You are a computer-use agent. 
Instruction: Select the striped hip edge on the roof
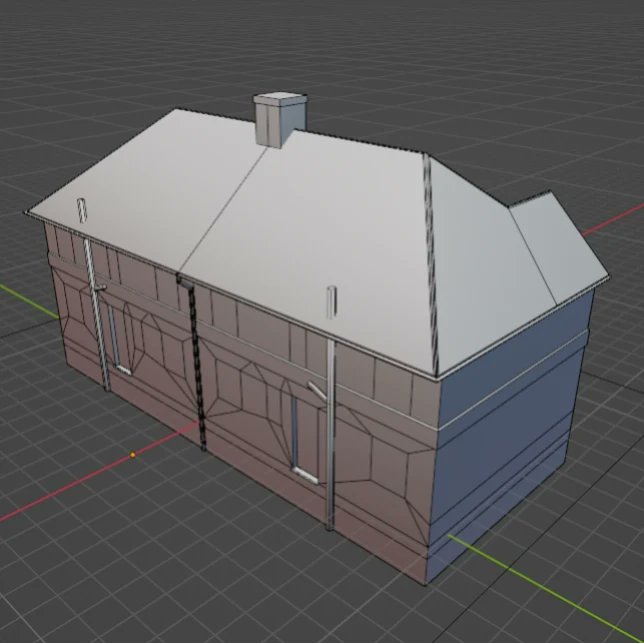click(x=431, y=263)
